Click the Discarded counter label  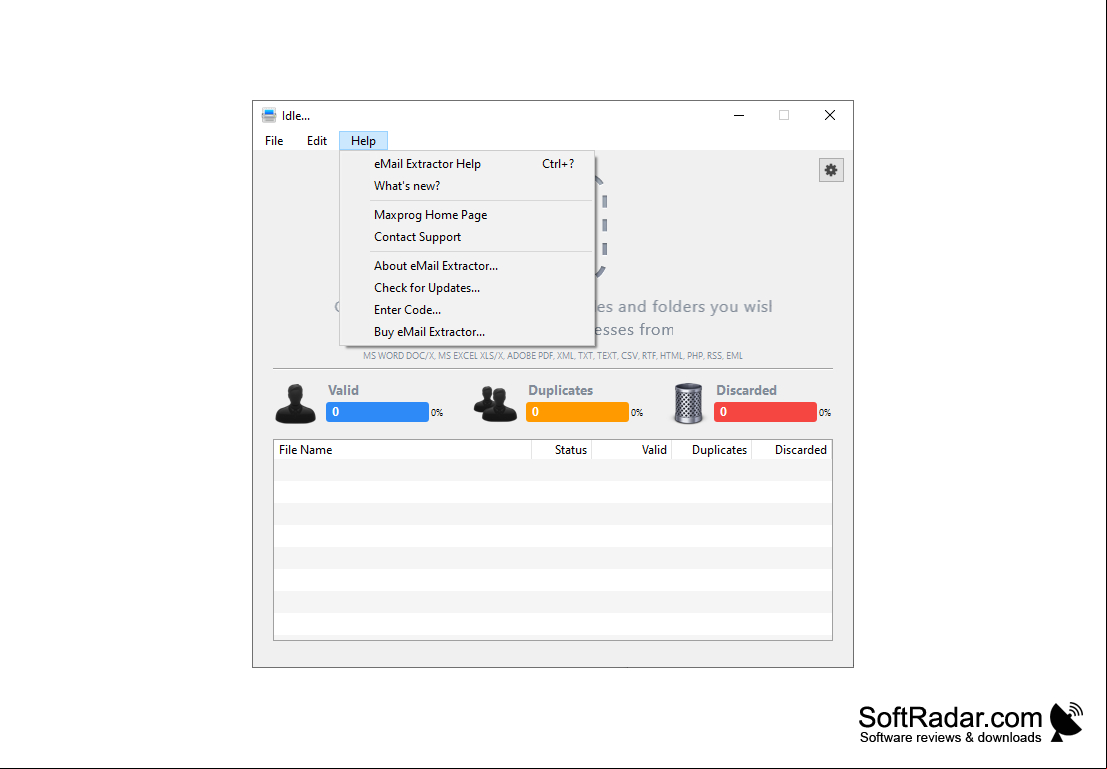(746, 391)
